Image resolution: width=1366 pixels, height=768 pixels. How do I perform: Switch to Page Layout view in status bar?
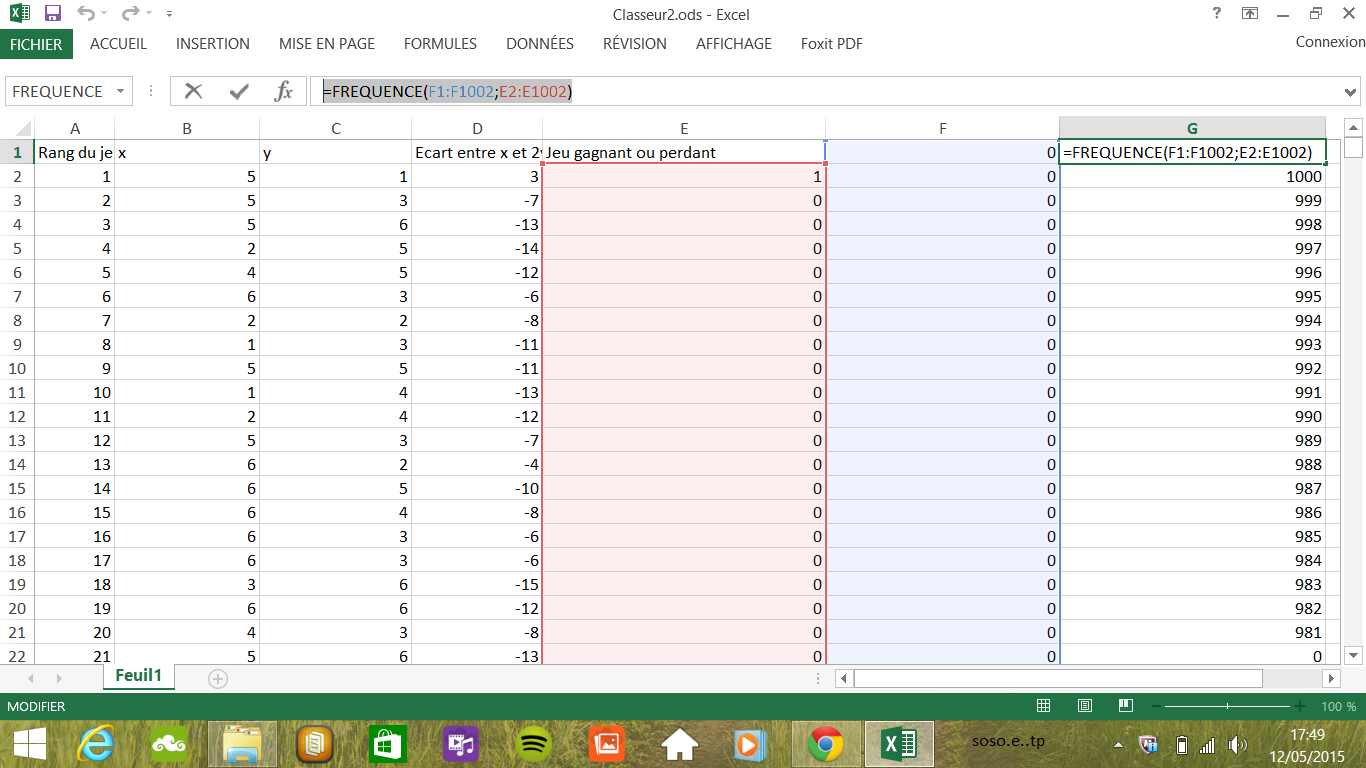pos(1084,706)
